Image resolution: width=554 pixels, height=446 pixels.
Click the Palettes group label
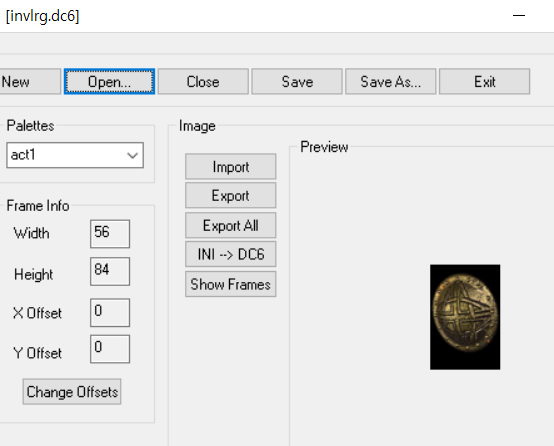click(x=30, y=126)
